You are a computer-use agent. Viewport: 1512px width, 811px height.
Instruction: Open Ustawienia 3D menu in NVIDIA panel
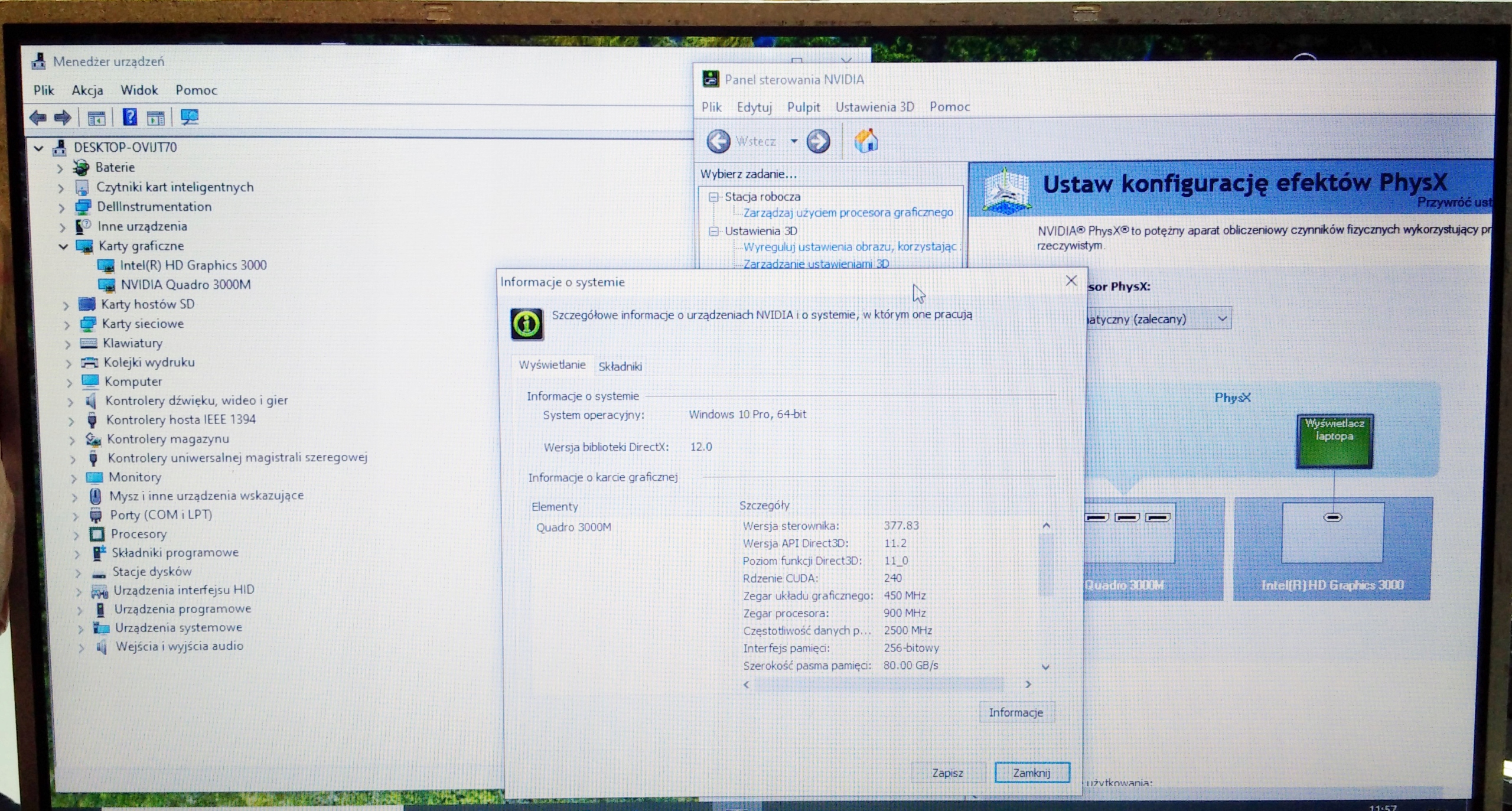875,107
